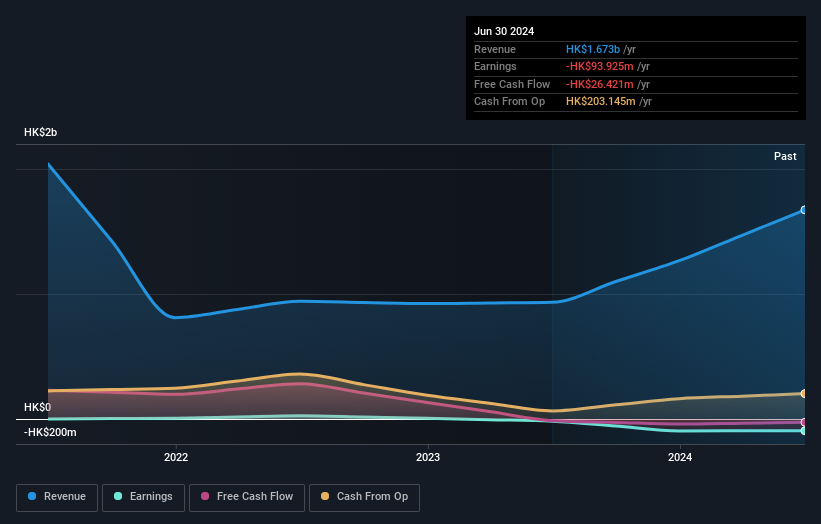
Task: Click the HK$0 y-axis label
Action: 37,407
